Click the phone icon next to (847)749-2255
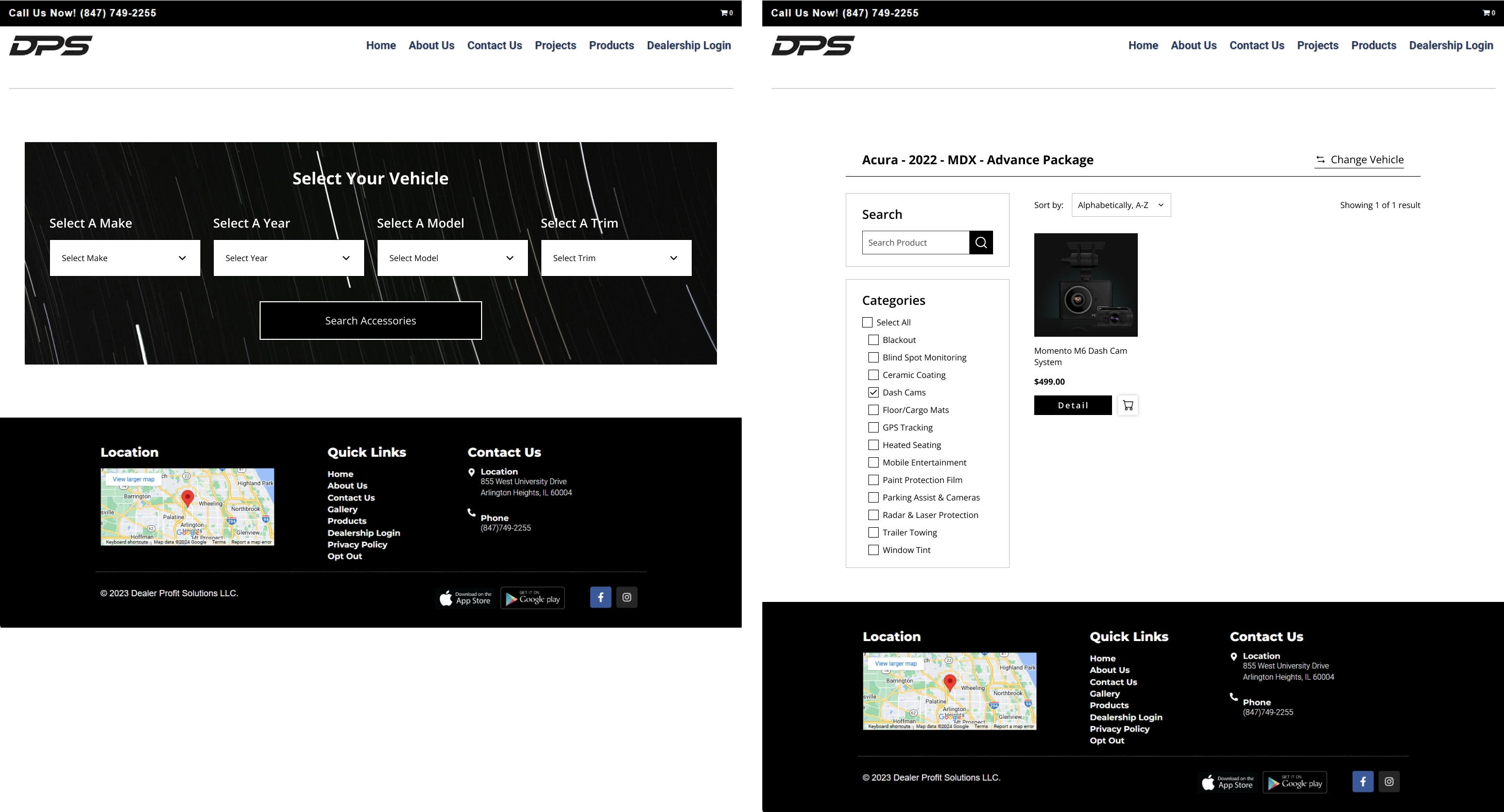This screenshot has width=1504, height=812. pyautogui.click(x=1234, y=697)
